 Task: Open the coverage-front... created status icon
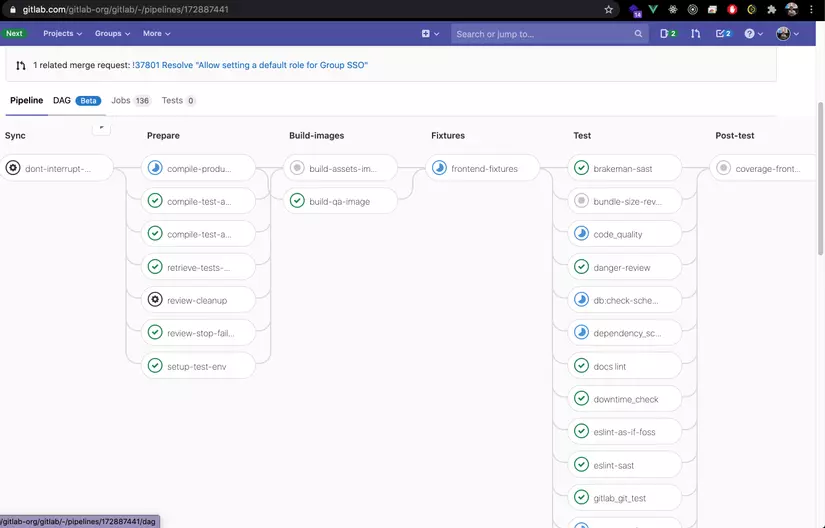(x=723, y=168)
